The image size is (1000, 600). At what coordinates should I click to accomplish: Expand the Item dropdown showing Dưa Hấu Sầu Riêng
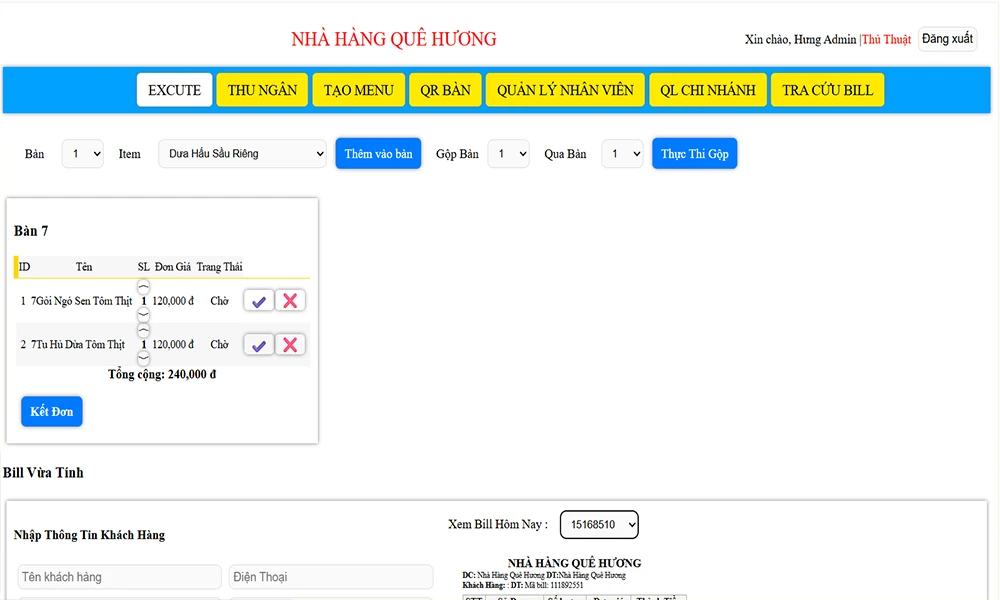[x=242, y=154]
